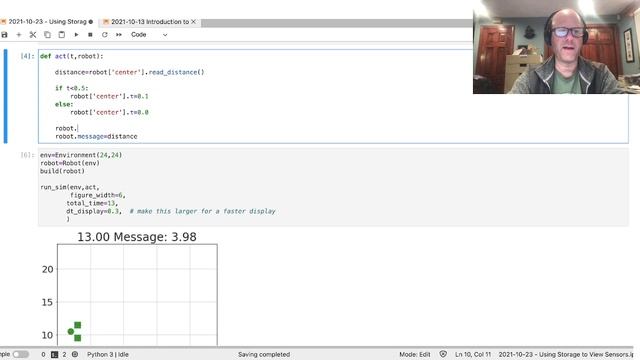Viewport: 640px width, 360px height.
Task: Save the notebook with the floppy disk icon
Action: [4, 35]
